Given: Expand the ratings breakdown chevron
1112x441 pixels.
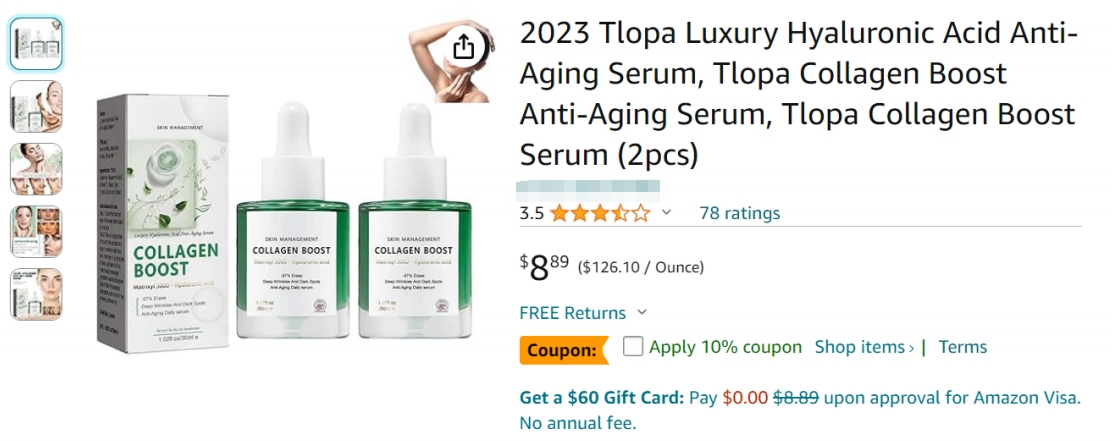Looking at the screenshot, I should [x=666, y=213].
